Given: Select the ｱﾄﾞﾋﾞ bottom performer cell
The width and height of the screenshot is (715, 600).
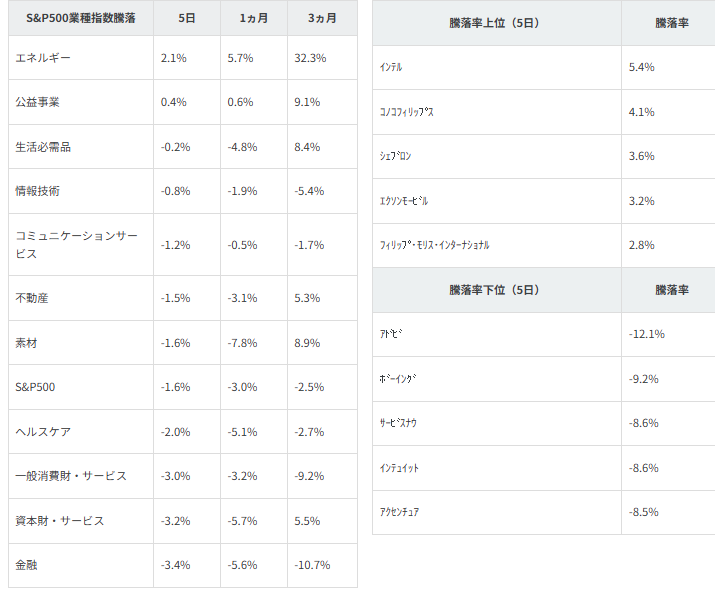Looking at the screenshot, I should click(x=392, y=334).
